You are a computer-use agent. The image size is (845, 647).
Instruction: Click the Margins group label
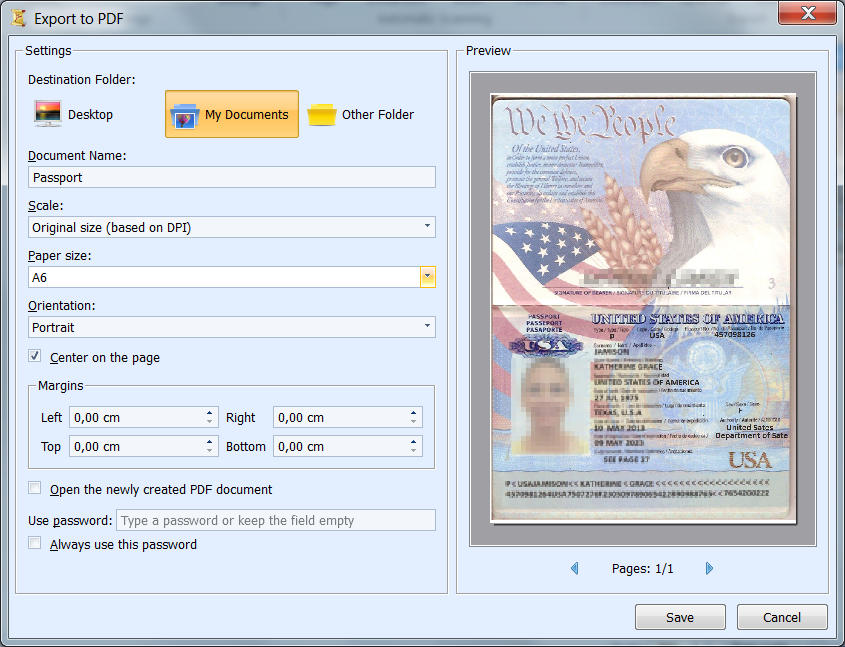61,386
